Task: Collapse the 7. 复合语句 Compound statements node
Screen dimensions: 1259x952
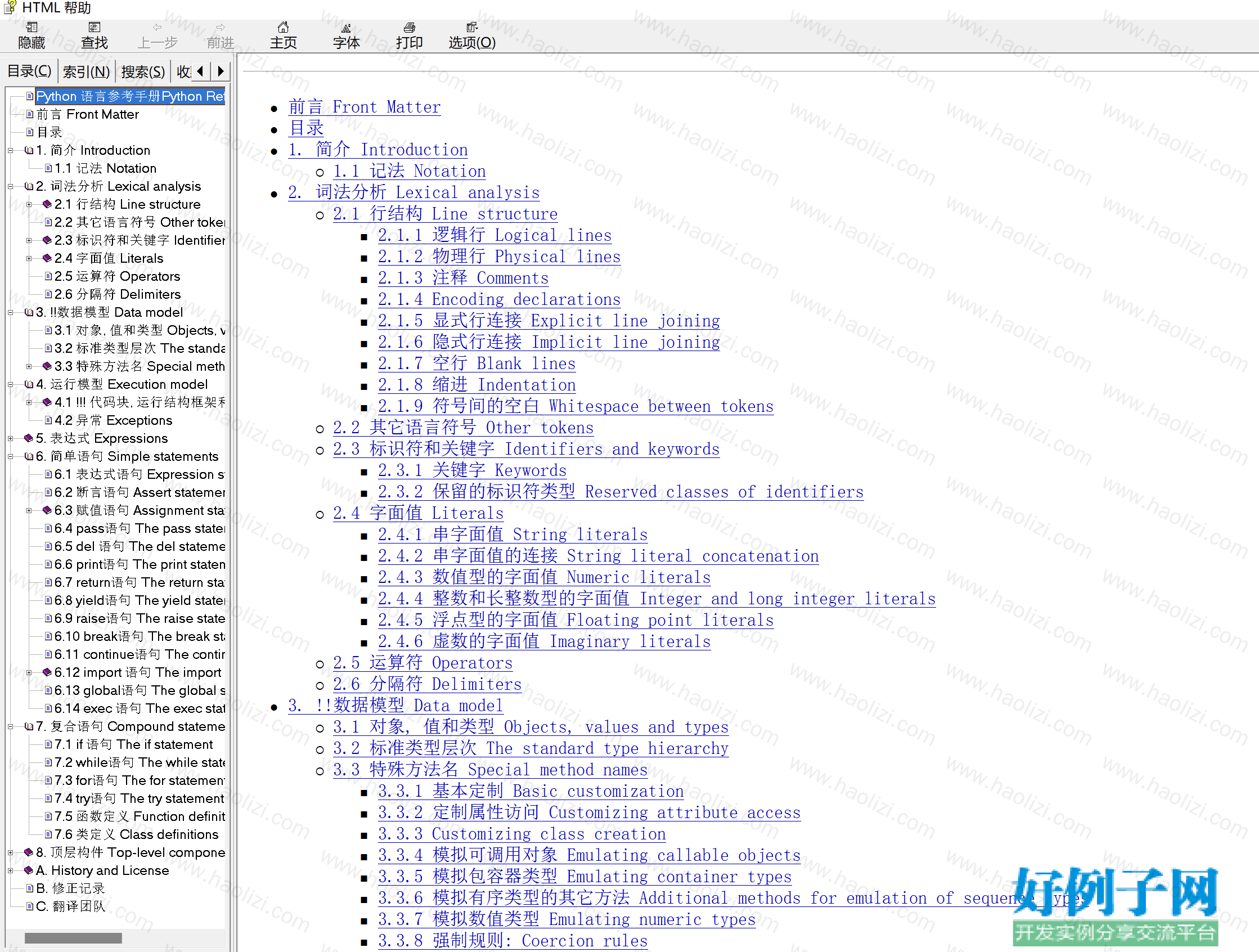Action: pyautogui.click(x=10, y=726)
